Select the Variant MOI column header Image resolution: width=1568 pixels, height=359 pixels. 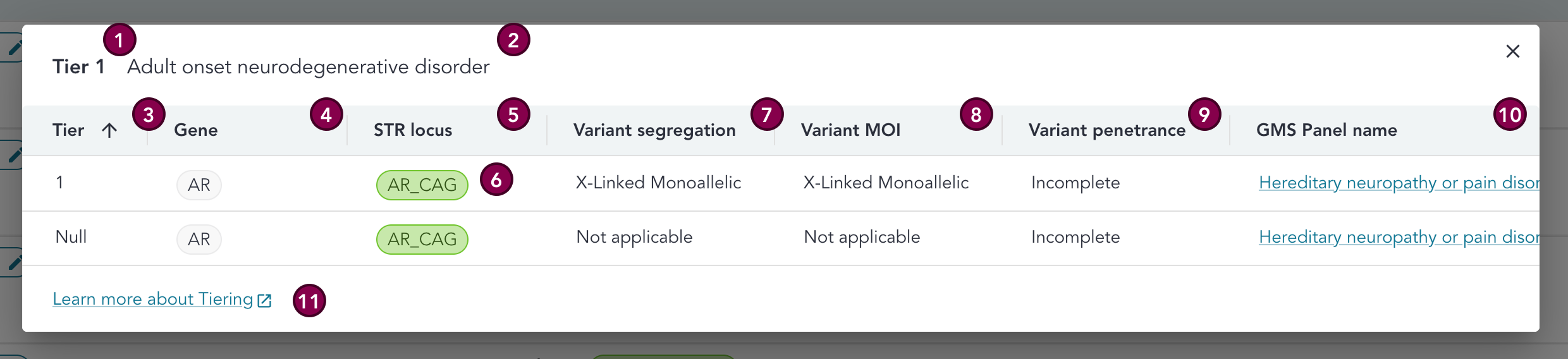(850, 130)
